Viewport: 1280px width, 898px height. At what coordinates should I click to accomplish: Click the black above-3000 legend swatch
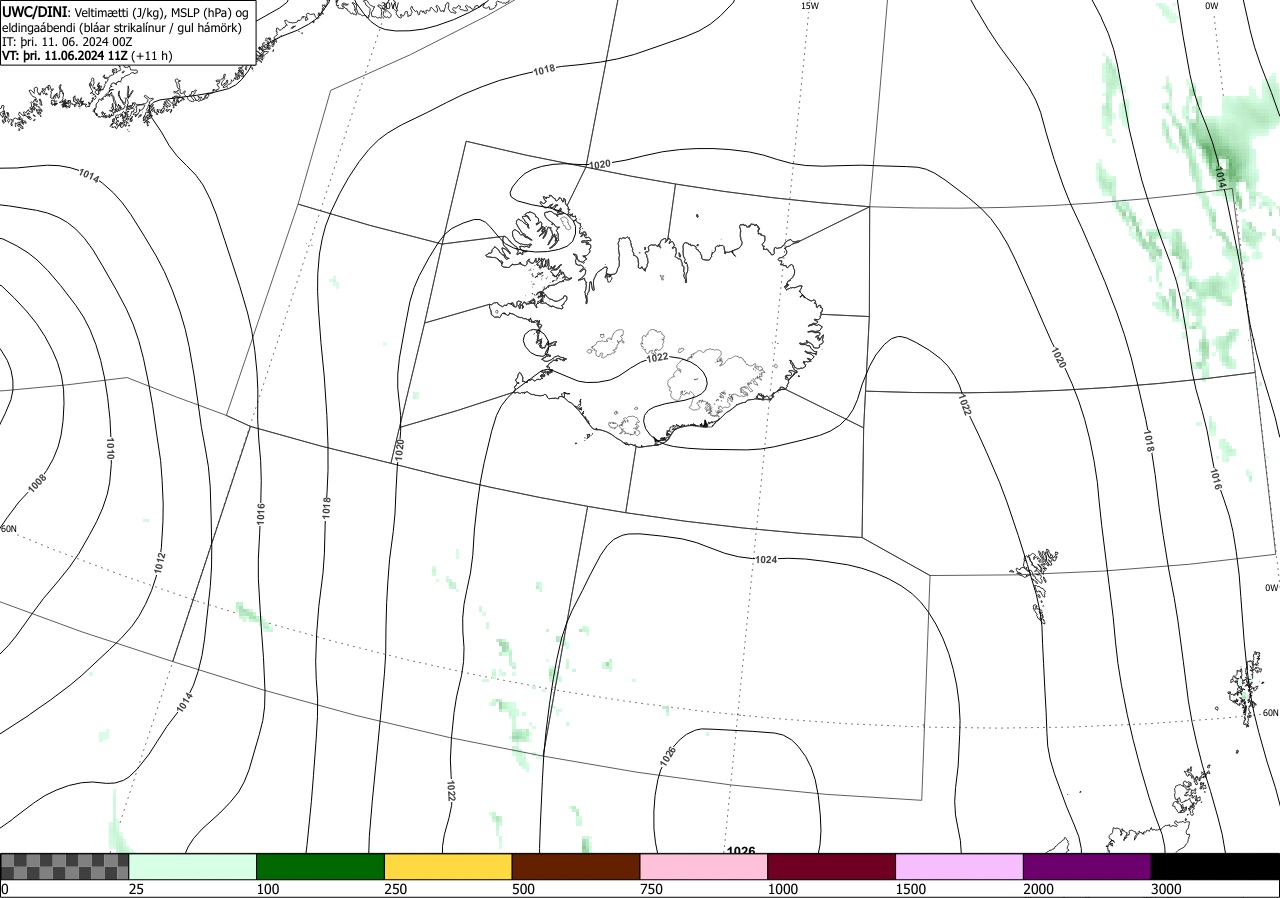[x=1215, y=866]
